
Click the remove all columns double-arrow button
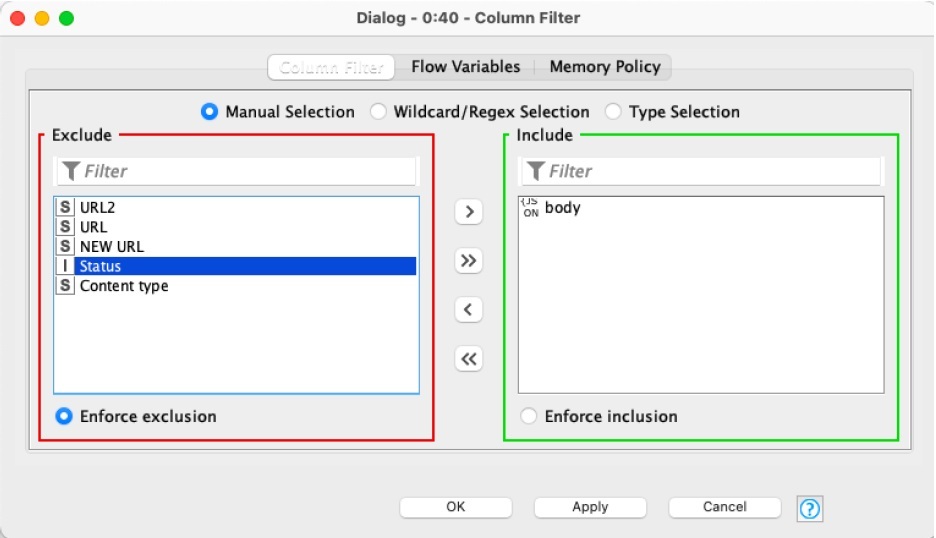(x=468, y=359)
